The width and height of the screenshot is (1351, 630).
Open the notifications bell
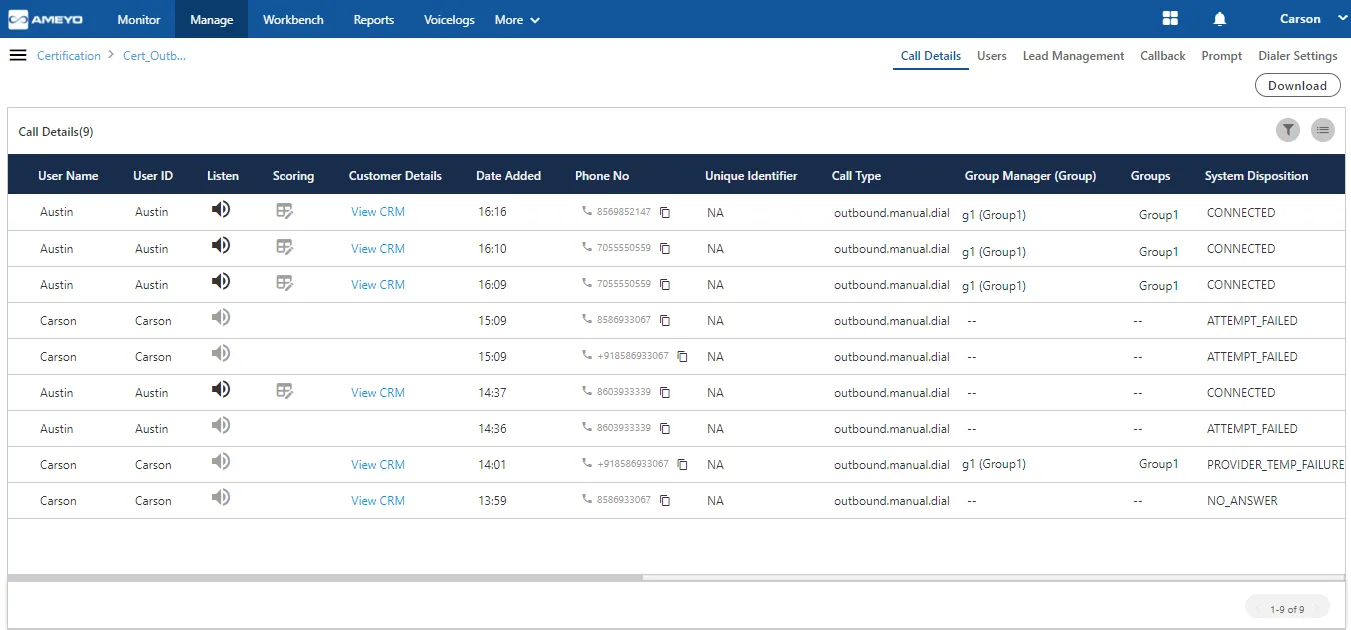click(1219, 19)
